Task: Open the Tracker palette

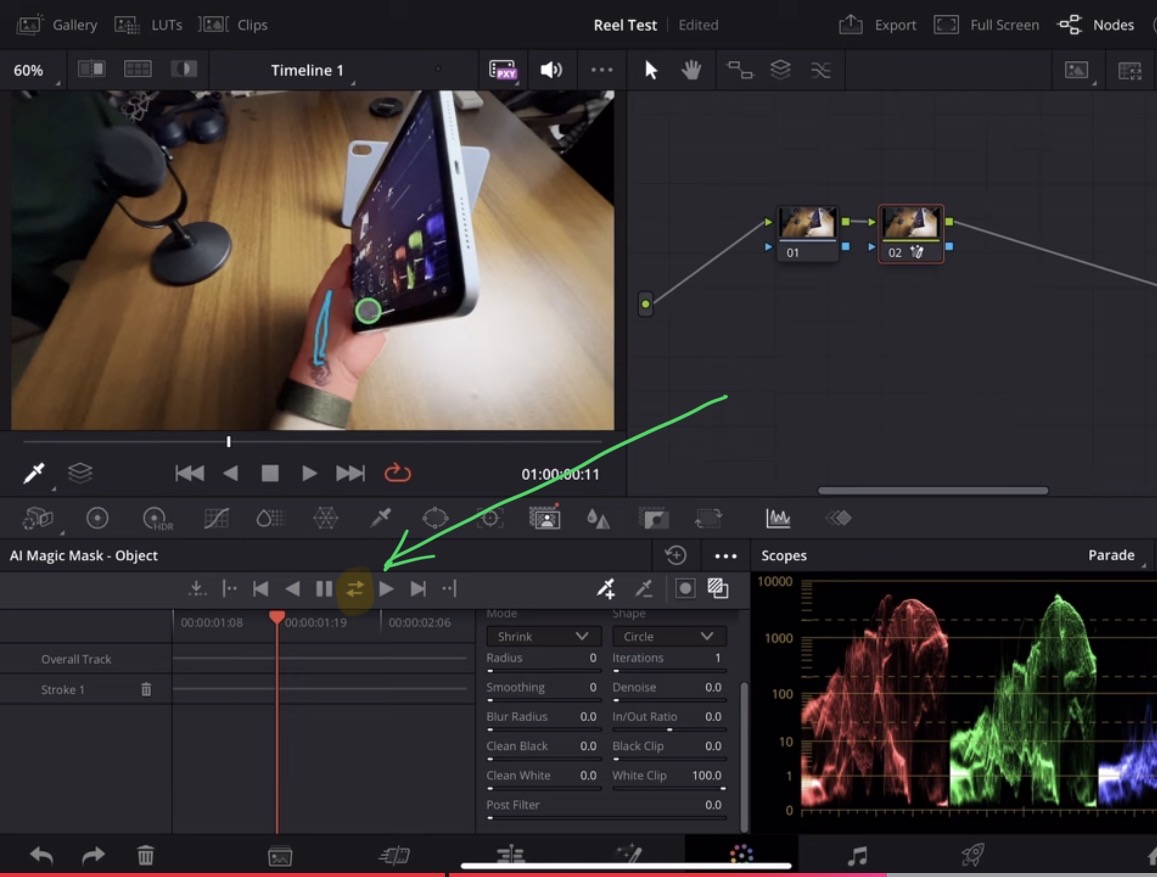Action: click(x=491, y=518)
